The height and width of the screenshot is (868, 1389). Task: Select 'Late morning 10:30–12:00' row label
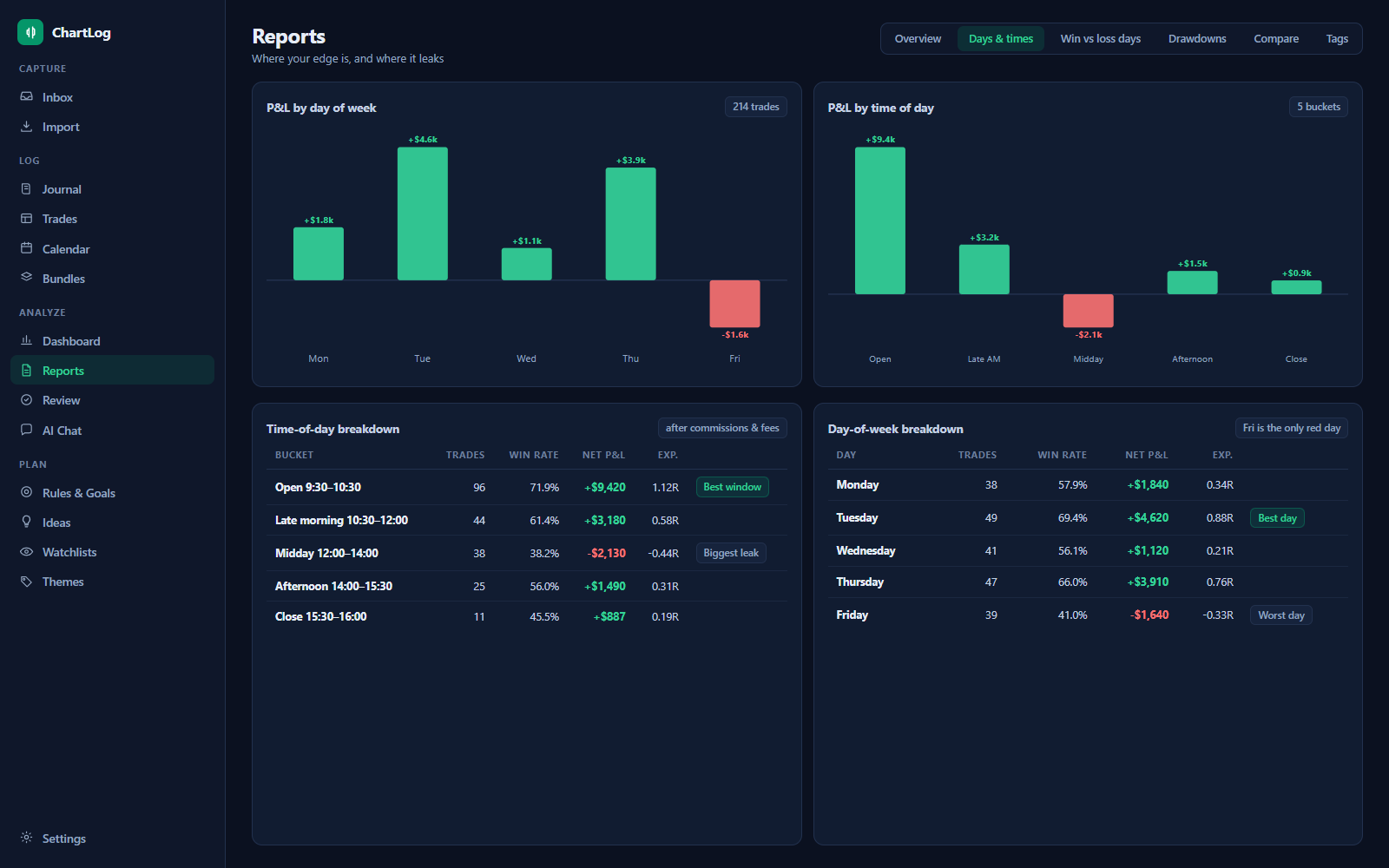(x=341, y=520)
